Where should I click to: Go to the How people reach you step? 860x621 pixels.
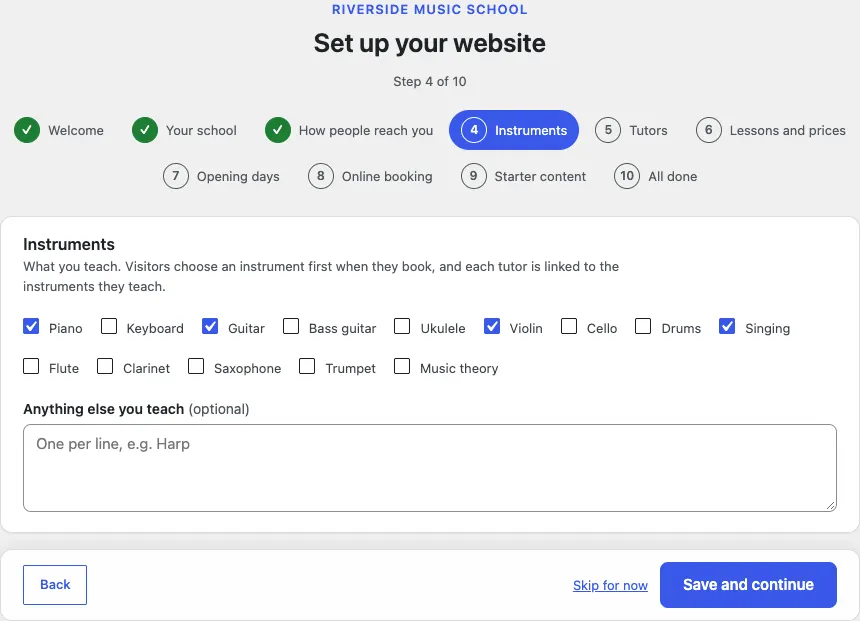coord(349,130)
